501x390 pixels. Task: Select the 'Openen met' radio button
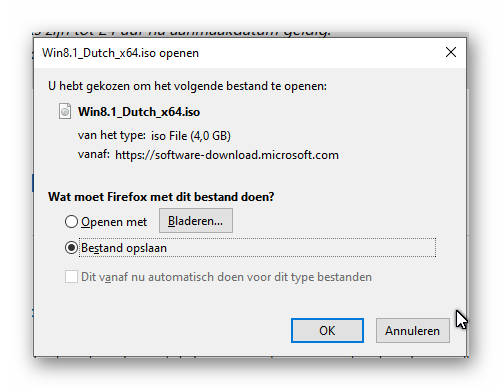point(71,222)
